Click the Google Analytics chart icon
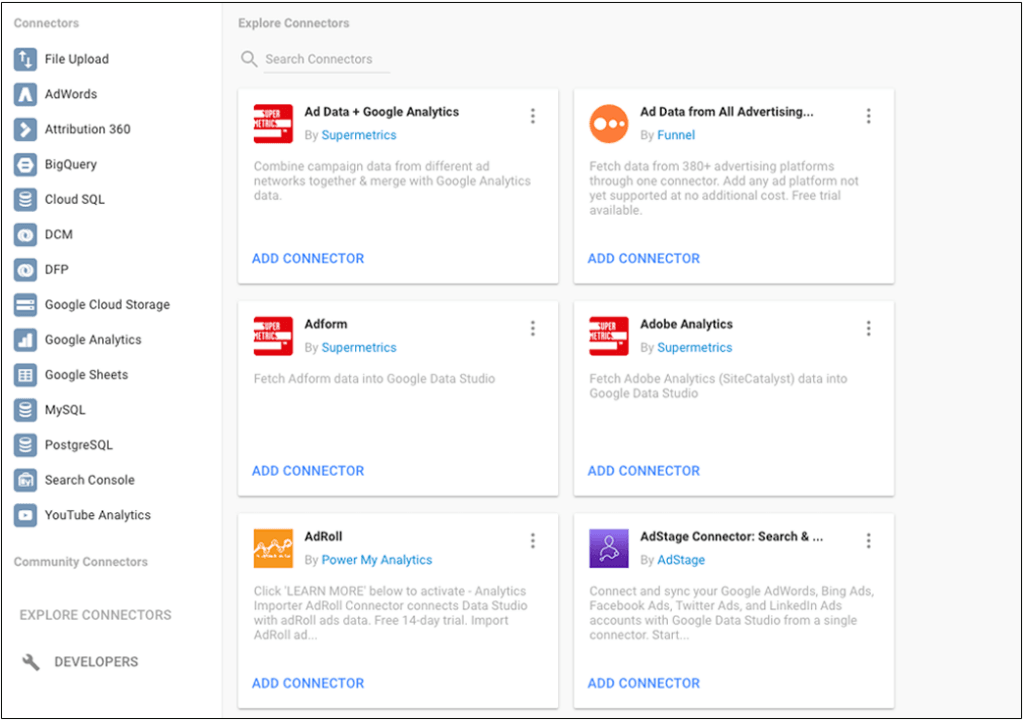 25,340
